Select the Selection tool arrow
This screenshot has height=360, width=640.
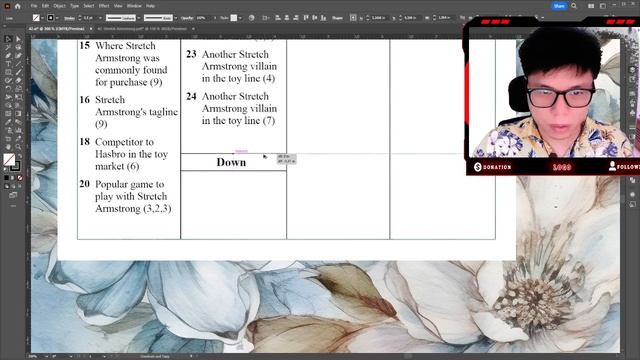tap(8, 39)
